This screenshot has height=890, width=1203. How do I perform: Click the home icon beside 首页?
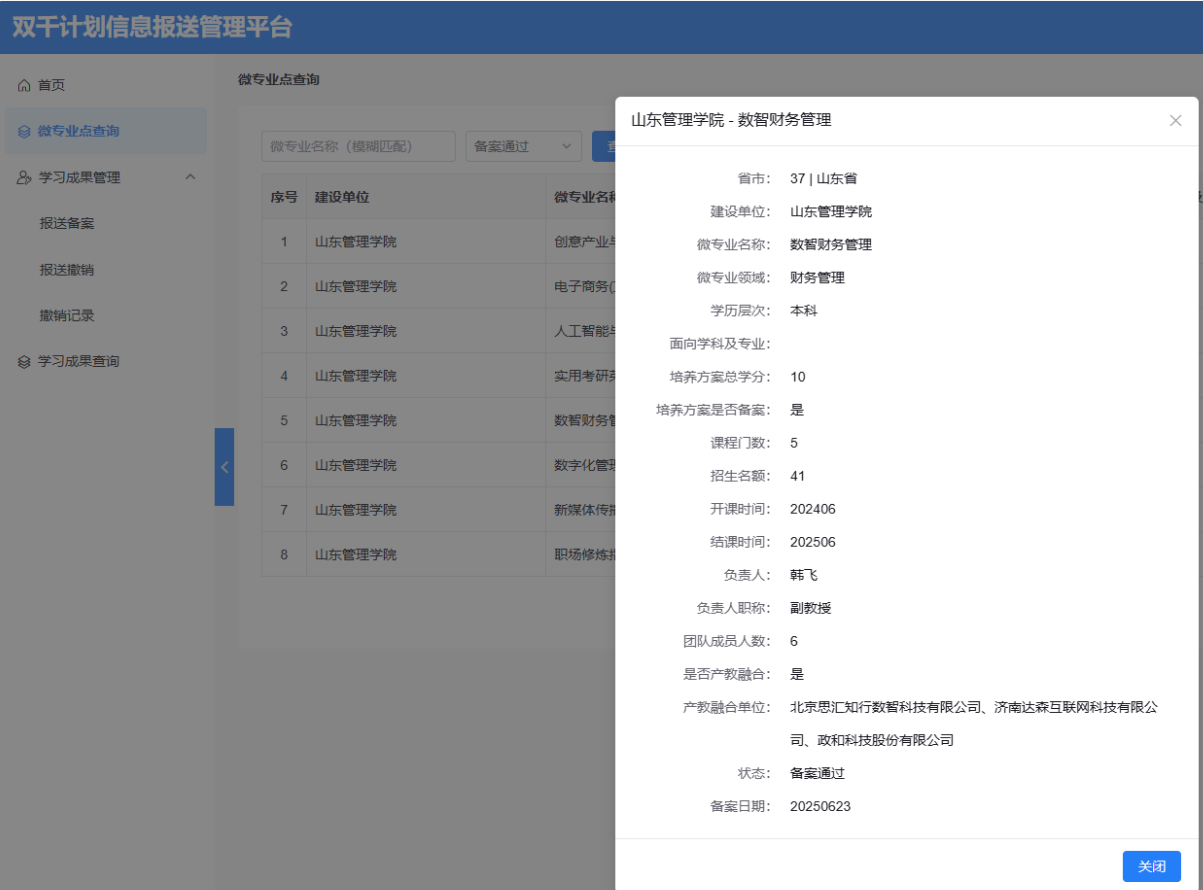coord(25,86)
